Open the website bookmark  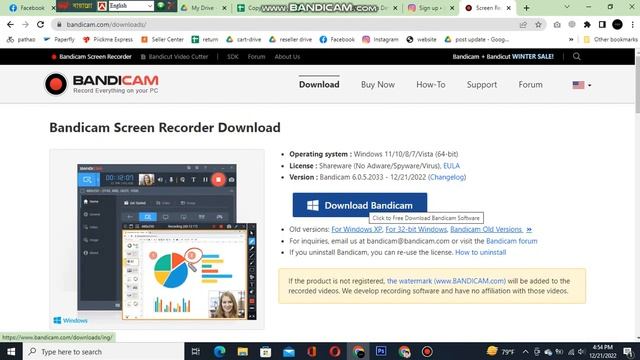point(422,40)
